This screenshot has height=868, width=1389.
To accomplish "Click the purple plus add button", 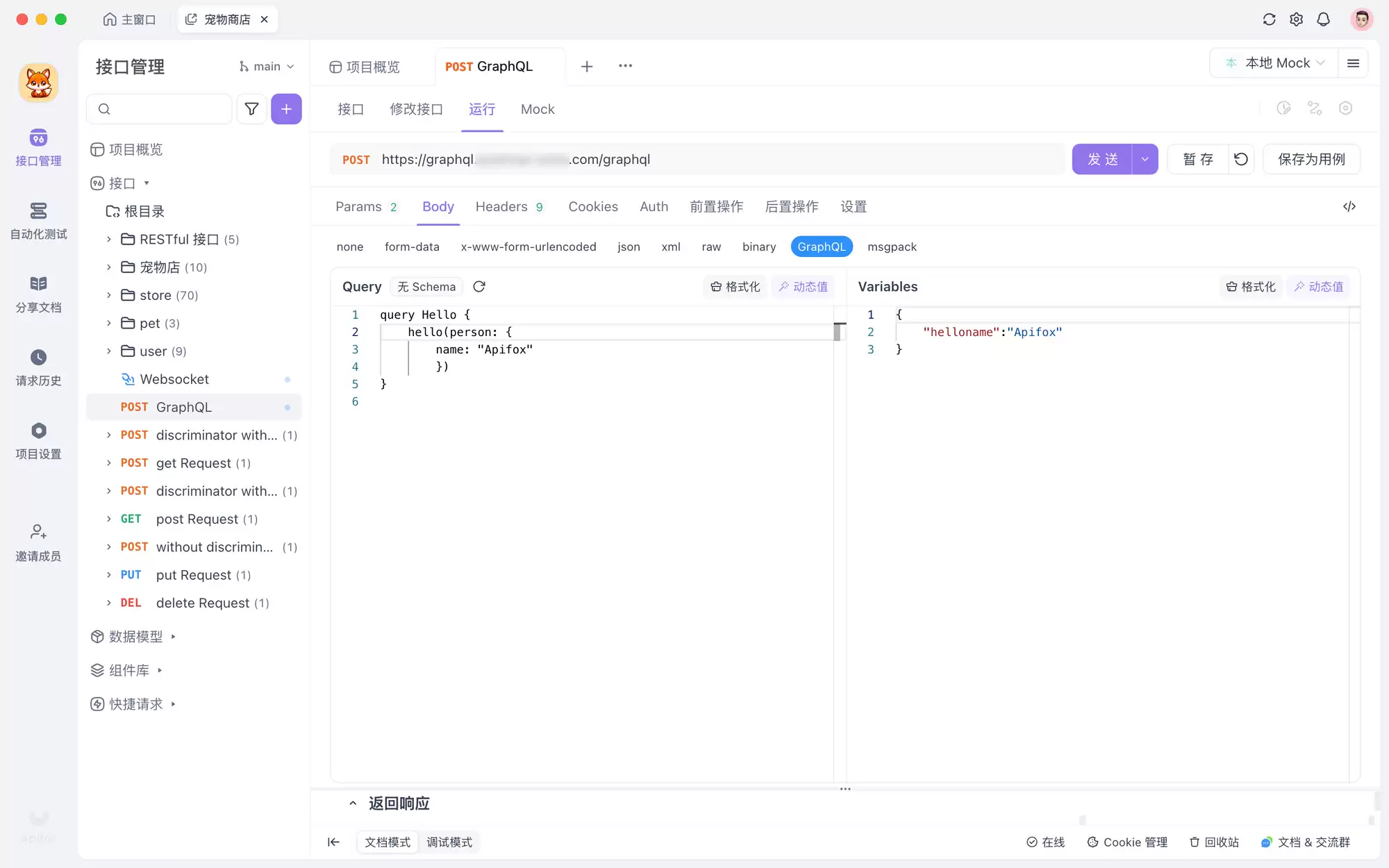I will [x=286, y=109].
